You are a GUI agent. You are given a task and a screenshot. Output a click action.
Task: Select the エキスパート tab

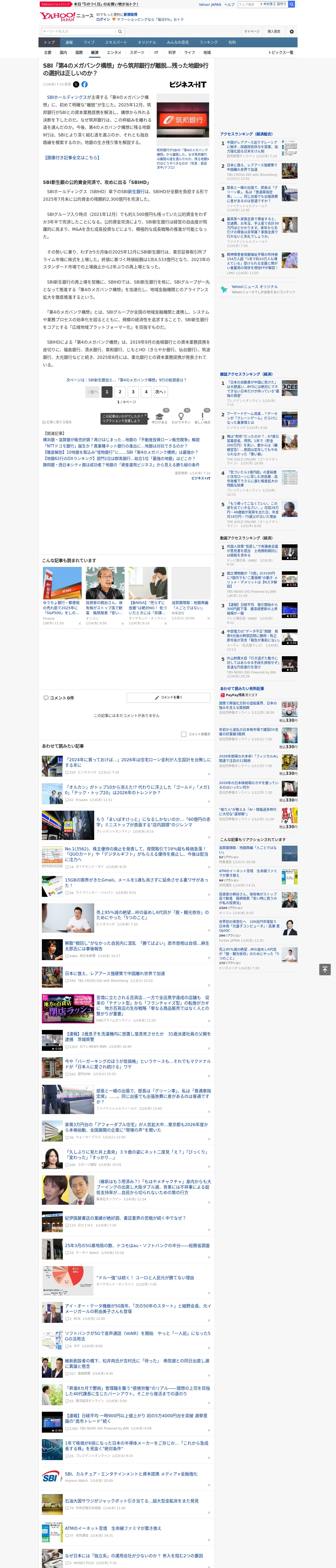tap(116, 43)
